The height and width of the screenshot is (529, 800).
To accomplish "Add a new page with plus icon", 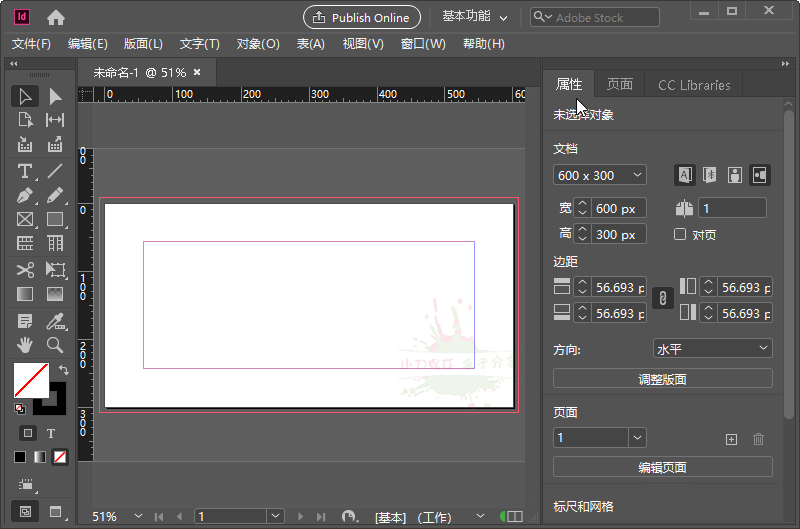I will coord(731,438).
